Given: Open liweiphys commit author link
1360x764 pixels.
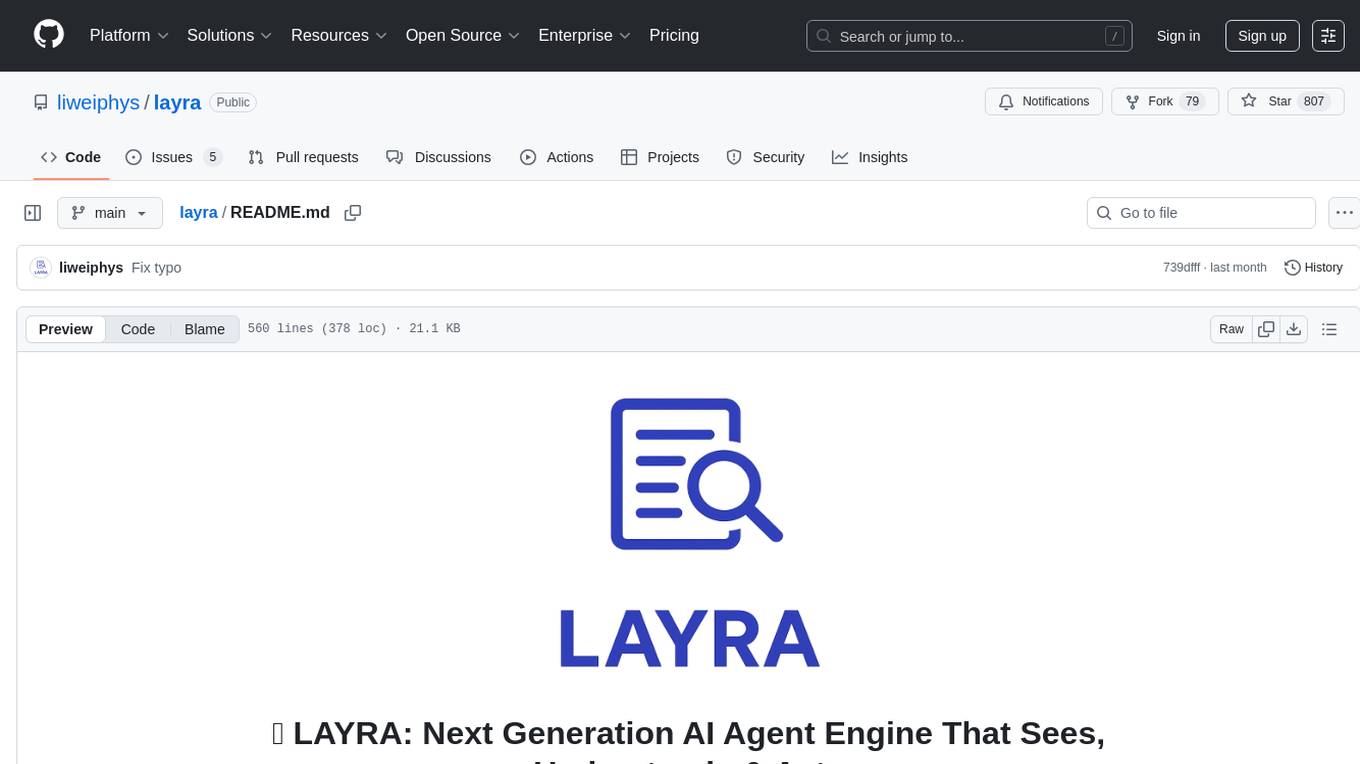Looking at the screenshot, I should pyautogui.click(x=91, y=268).
